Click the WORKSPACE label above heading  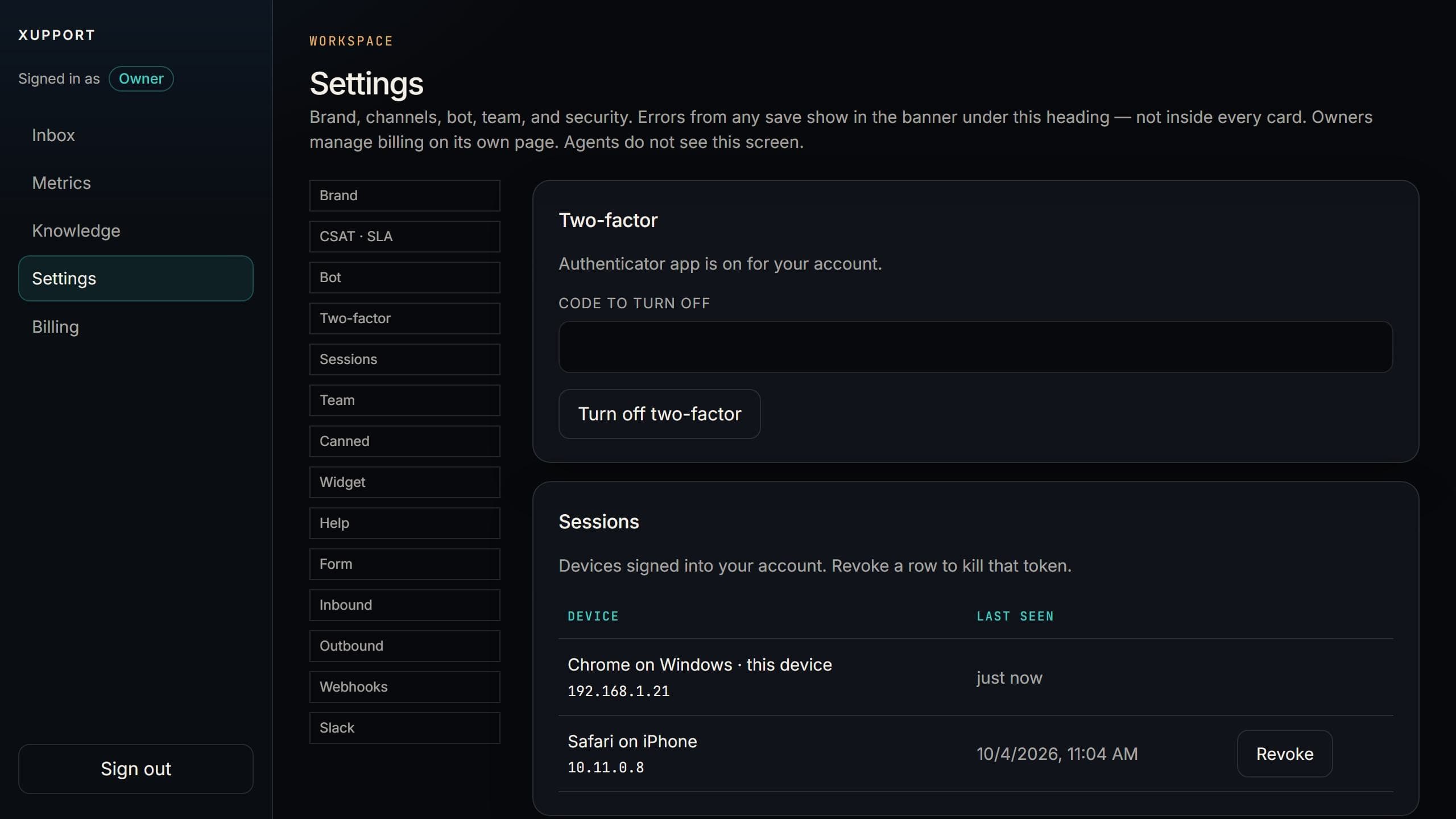[351, 41]
